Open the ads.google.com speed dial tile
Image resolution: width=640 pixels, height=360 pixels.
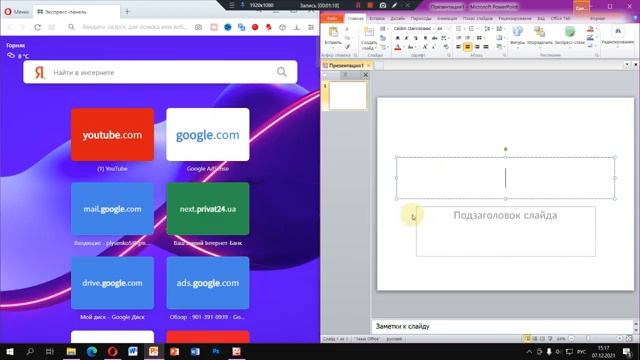[208, 283]
